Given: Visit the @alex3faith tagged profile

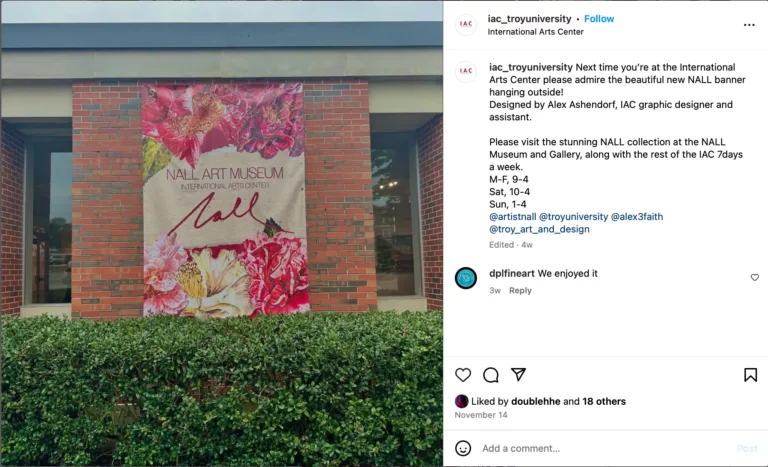Looking at the screenshot, I should [x=637, y=217].
